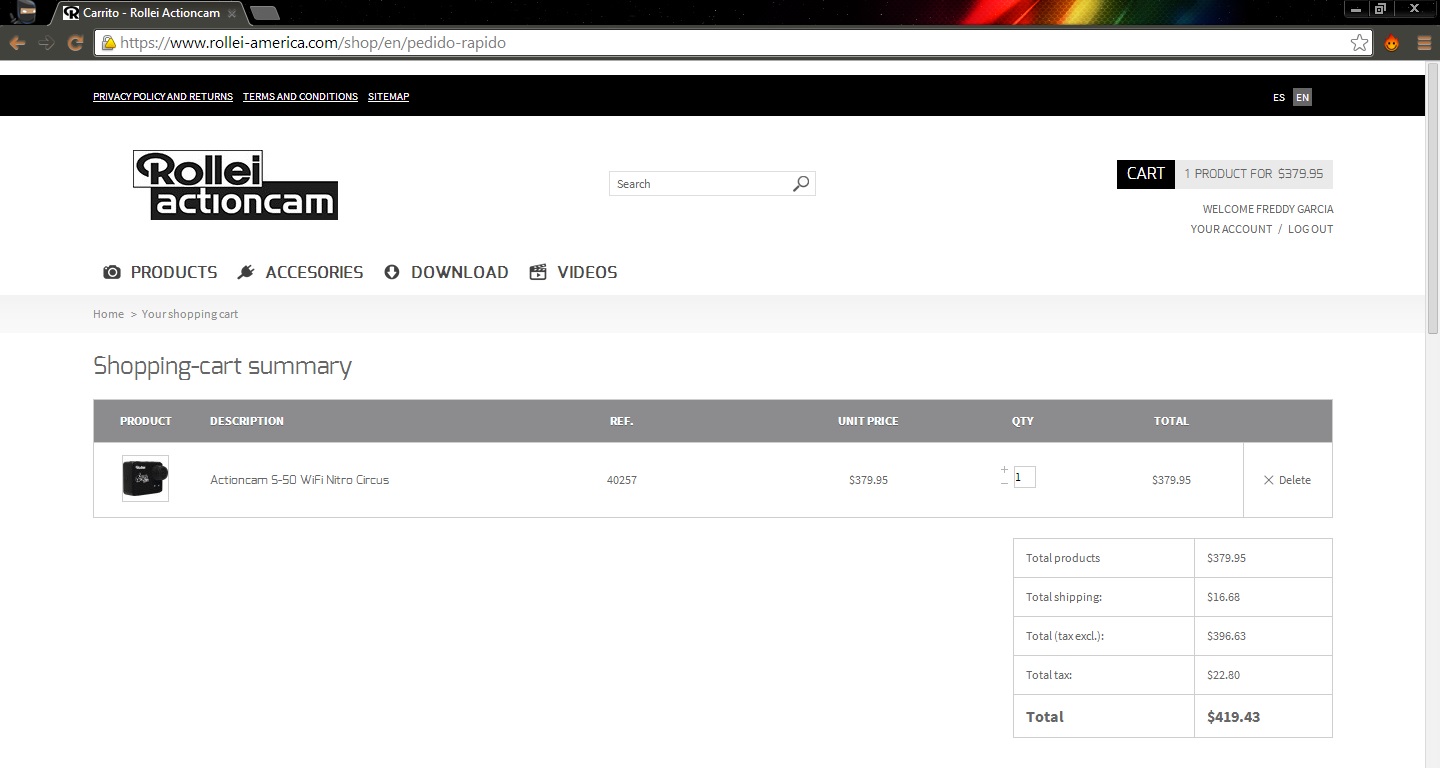The width and height of the screenshot is (1440, 768).
Task: Increase quantity with the plus icon
Action: pyautogui.click(x=1004, y=470)
